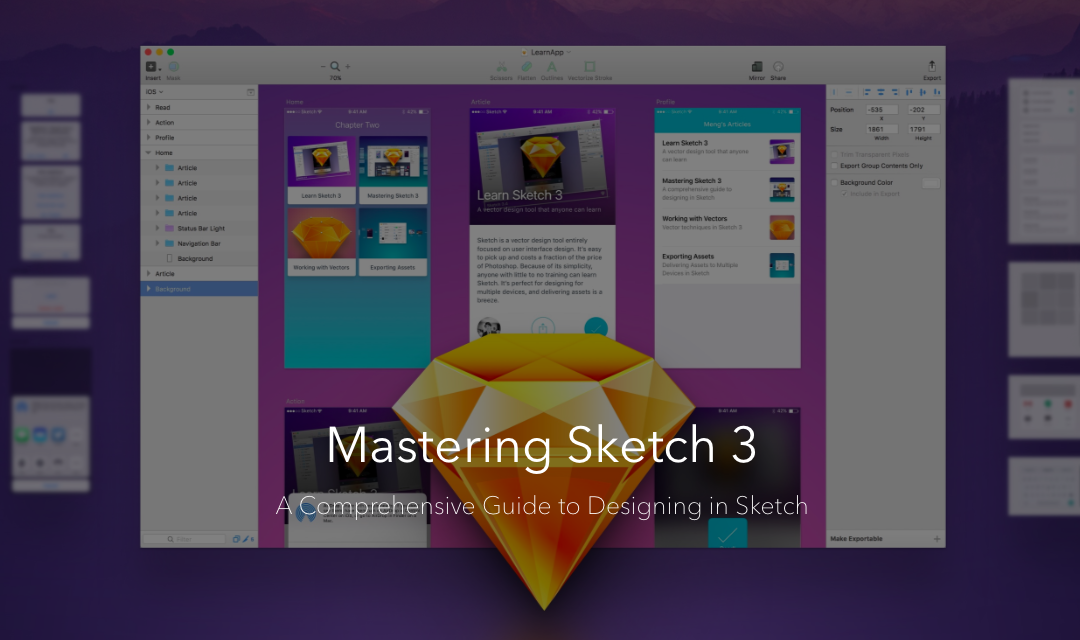Viewport: 1080px width, 640px height.
Task: Click the Export toolbar icon
Action: (x=932, y=66)
